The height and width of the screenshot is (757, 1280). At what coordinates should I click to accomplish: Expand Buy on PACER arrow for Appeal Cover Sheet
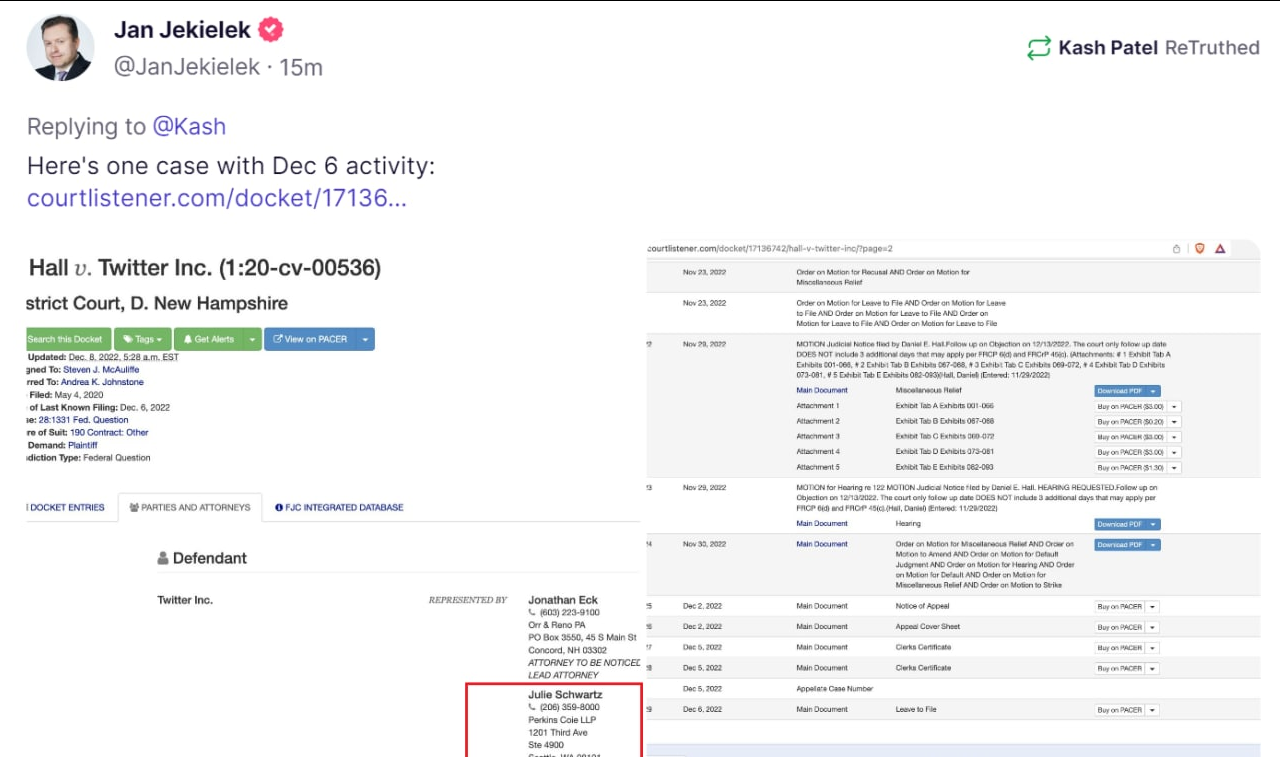1152,627
